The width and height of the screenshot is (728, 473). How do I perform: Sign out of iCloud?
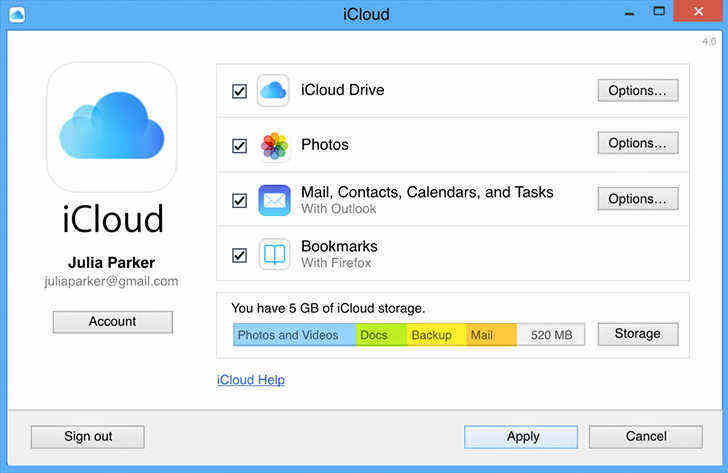coord(88,437)
